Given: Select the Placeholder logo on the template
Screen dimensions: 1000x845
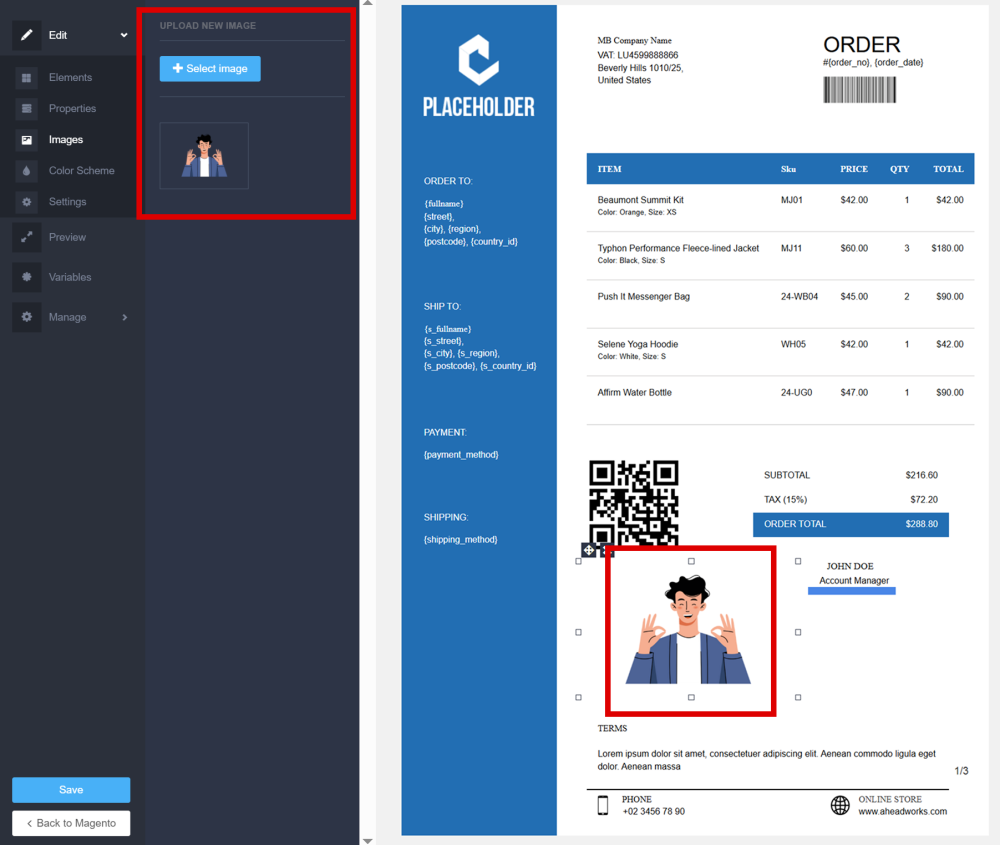Looking at the screenshot, I should tap(478, 76).
